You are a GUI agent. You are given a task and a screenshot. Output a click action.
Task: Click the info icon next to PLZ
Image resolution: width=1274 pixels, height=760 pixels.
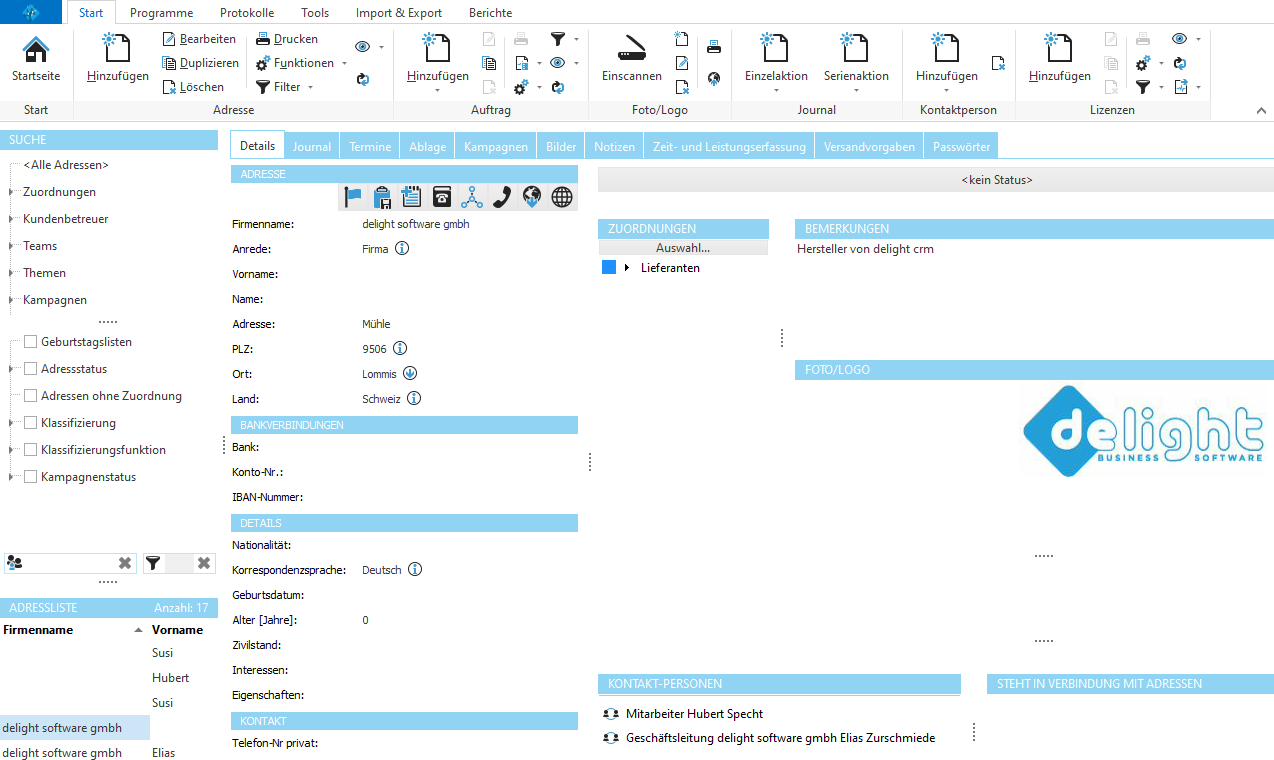pos(400,349)
